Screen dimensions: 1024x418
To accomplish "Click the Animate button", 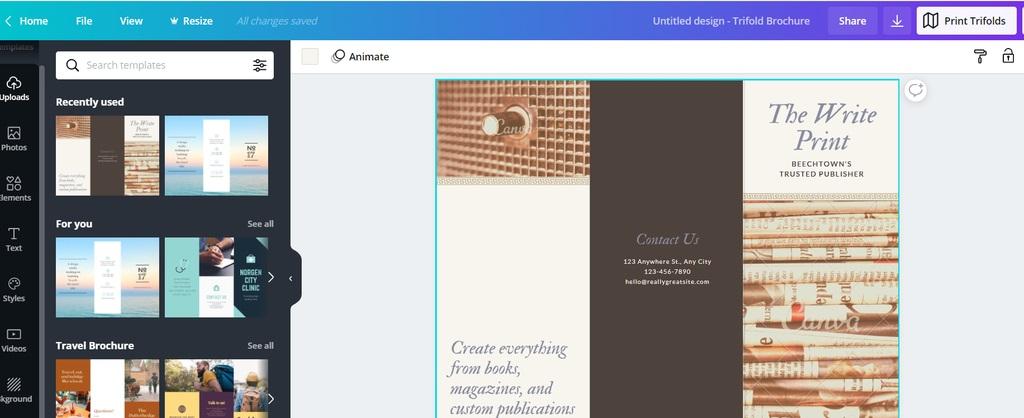I will click(x=360, y=56).
